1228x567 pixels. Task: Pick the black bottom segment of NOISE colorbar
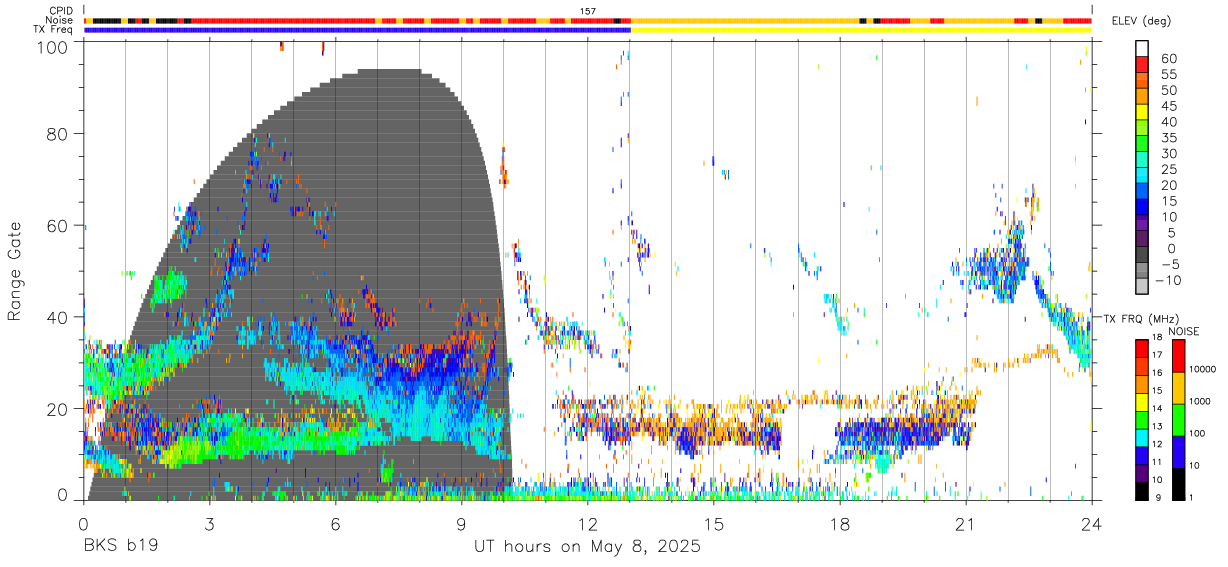[1177, 484]
